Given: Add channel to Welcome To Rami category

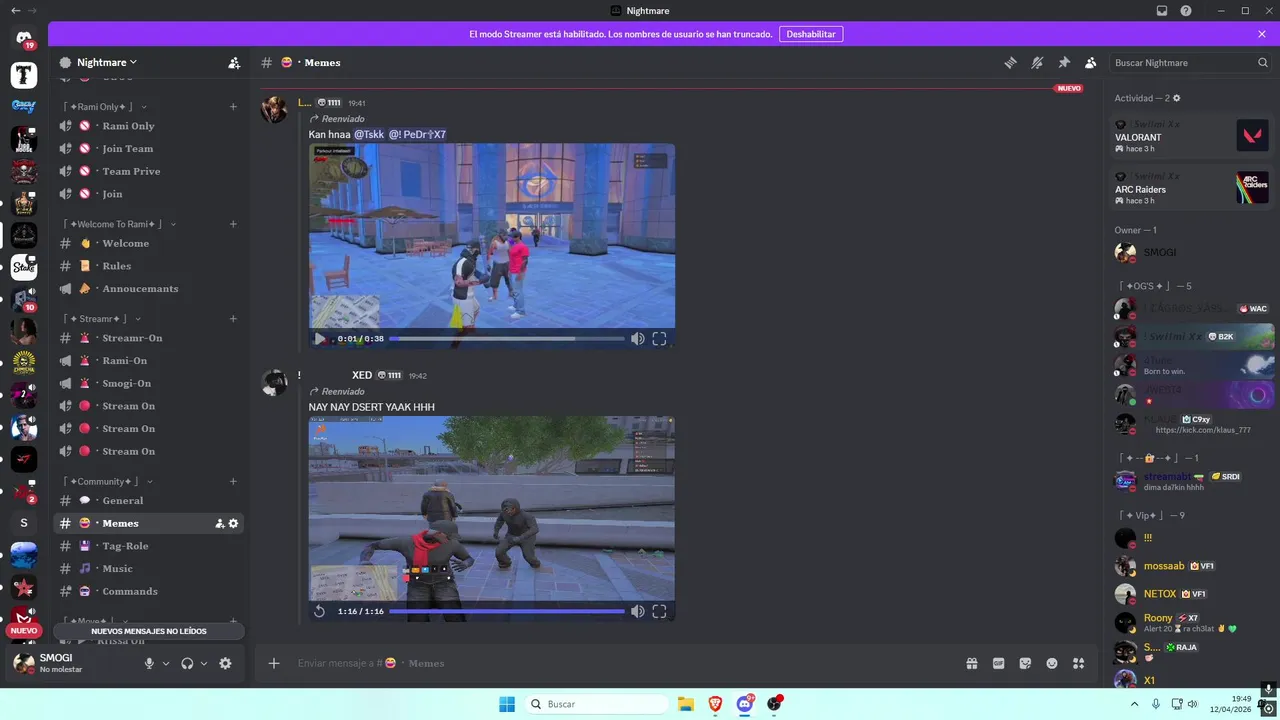Looking at the screenshot, I should (233, 224).
